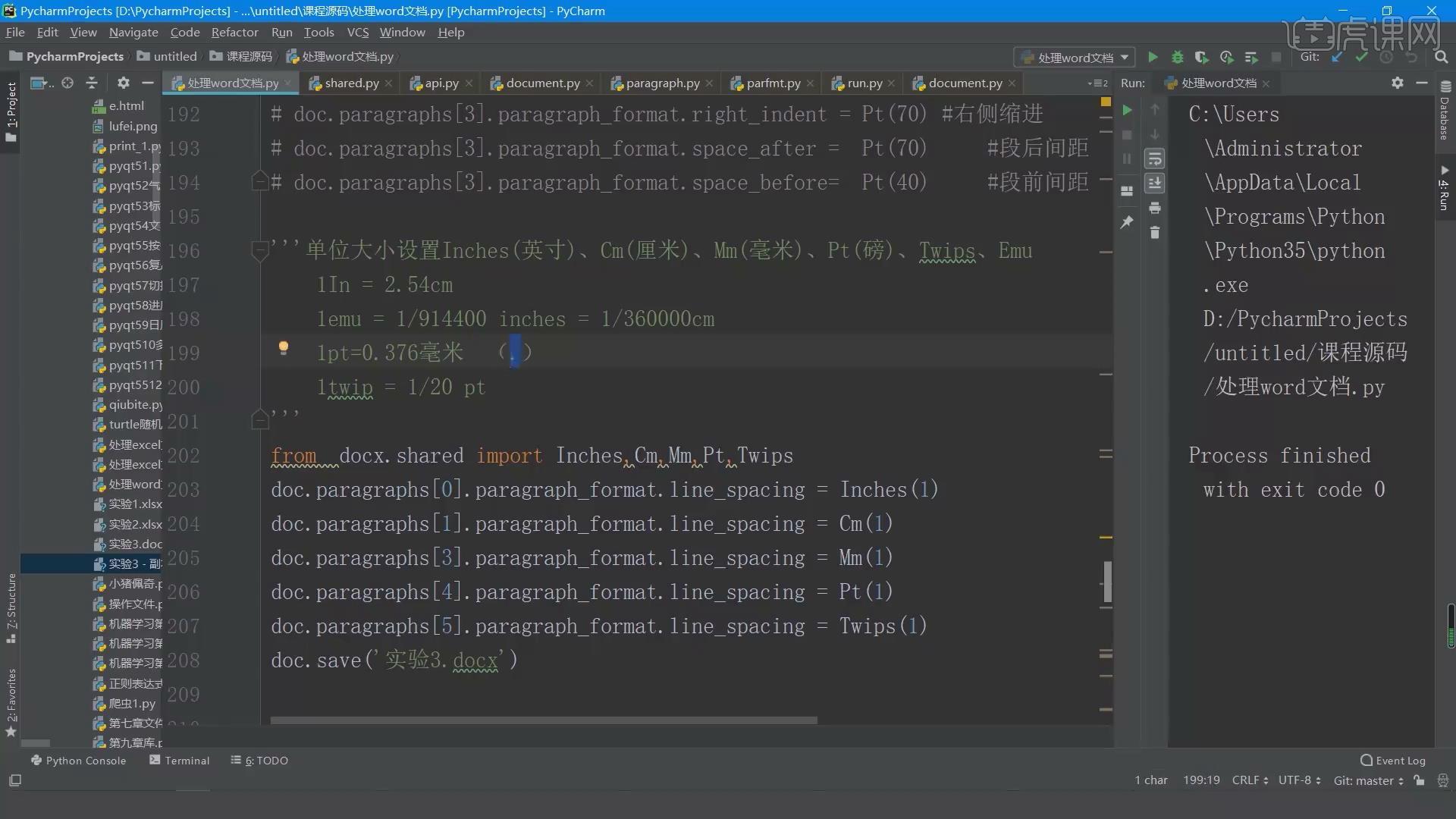The image size is (1456, 819).
Task: Click the green Run button in toolbar
Action: tap(1153, 57)
